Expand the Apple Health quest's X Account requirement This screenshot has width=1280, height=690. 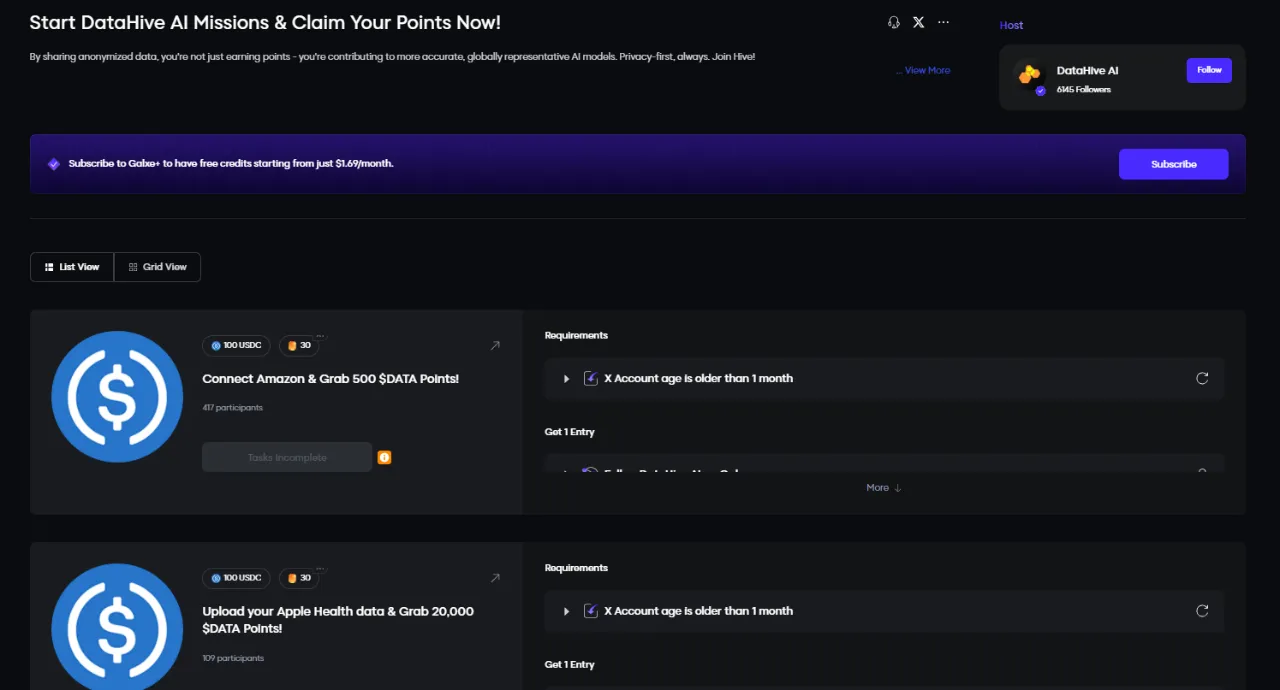(x=566, y=611)
